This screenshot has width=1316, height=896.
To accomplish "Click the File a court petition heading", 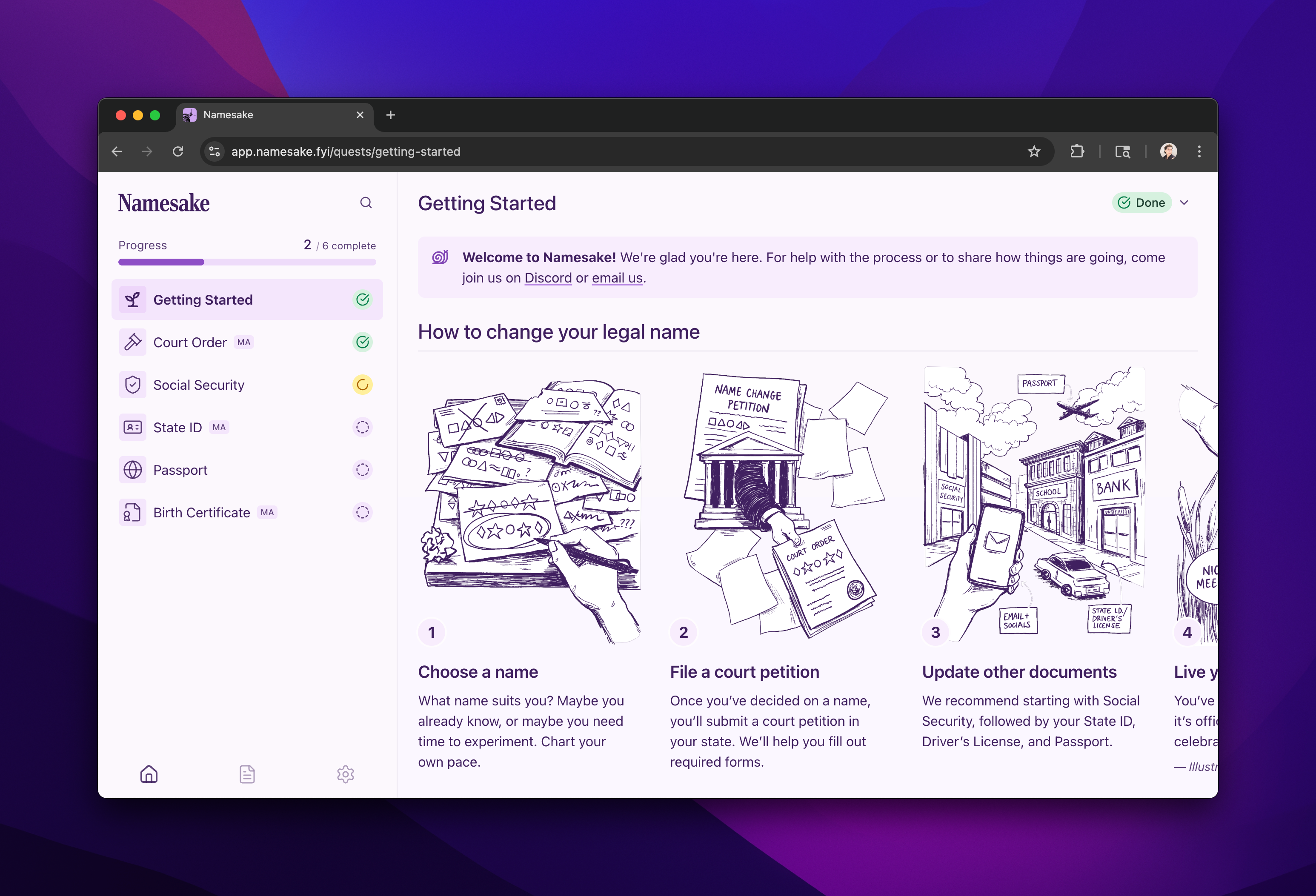I will coord(745,672).
